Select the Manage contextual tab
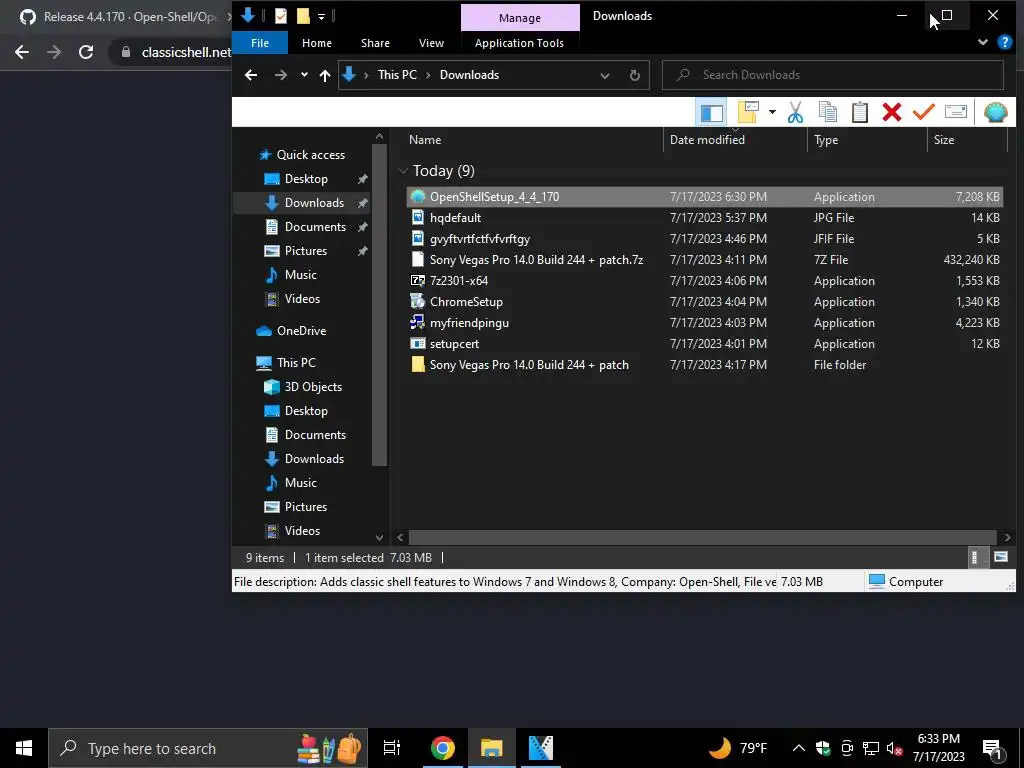The image size is (1024, 768). coord(520,18)
